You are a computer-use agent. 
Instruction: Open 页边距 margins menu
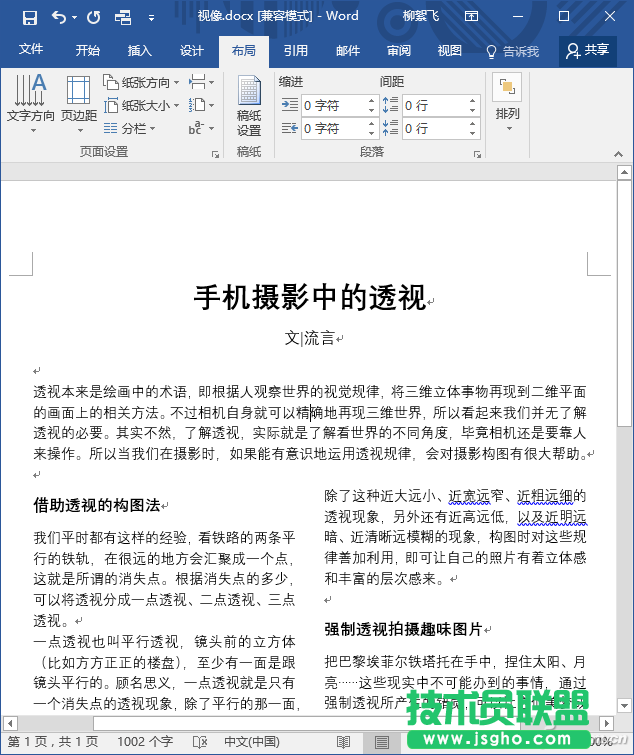[x=79, y=104]
